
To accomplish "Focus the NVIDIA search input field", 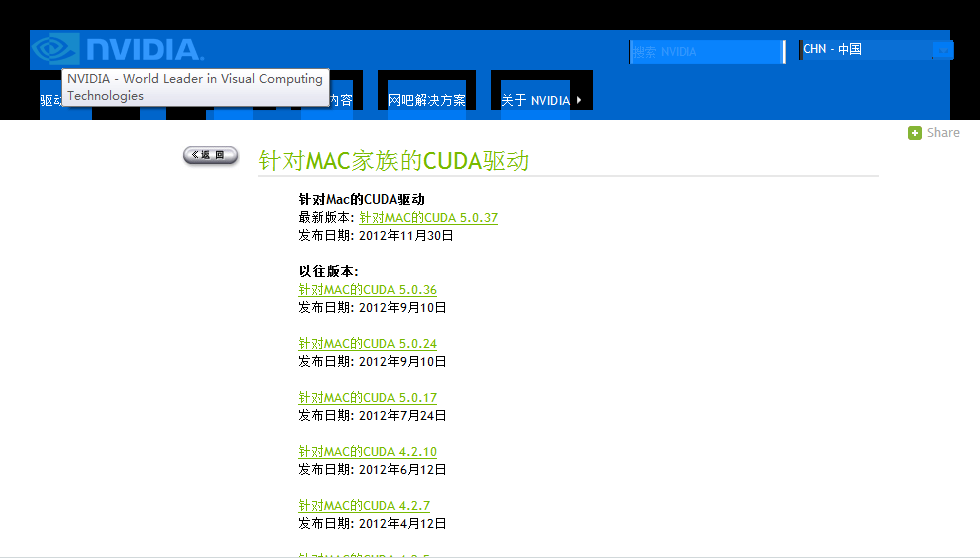I will pos(706,52).
